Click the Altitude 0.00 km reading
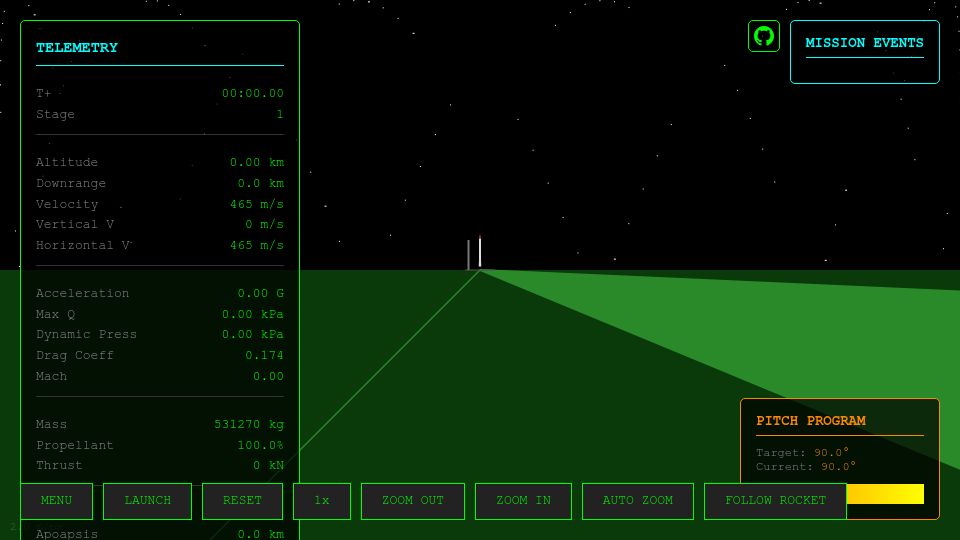This screenshot has height=540, width=960. pyautogui.click(x=160, y=162)
